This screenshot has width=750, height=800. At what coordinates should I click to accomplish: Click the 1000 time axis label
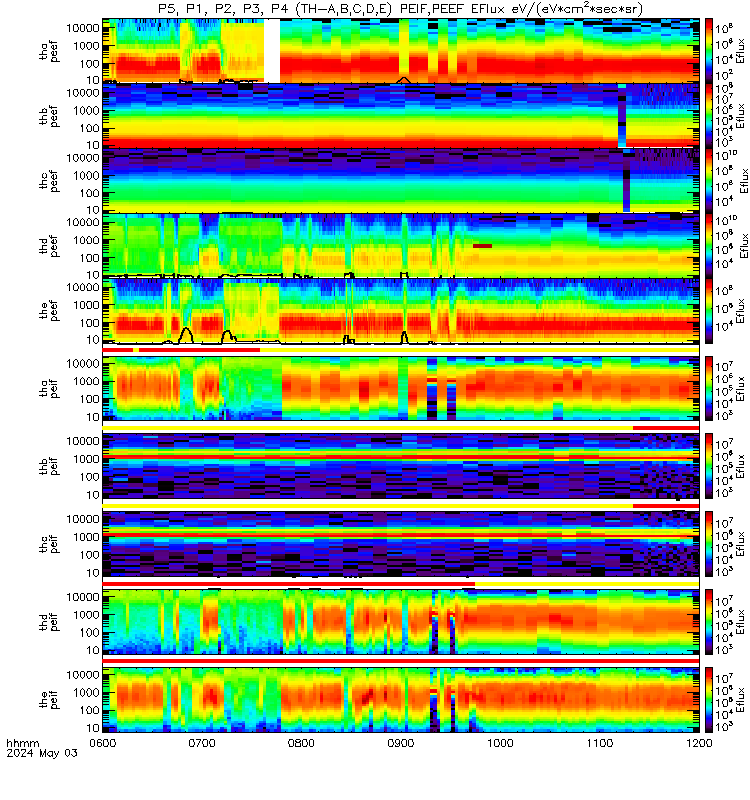tap(501, 743)
